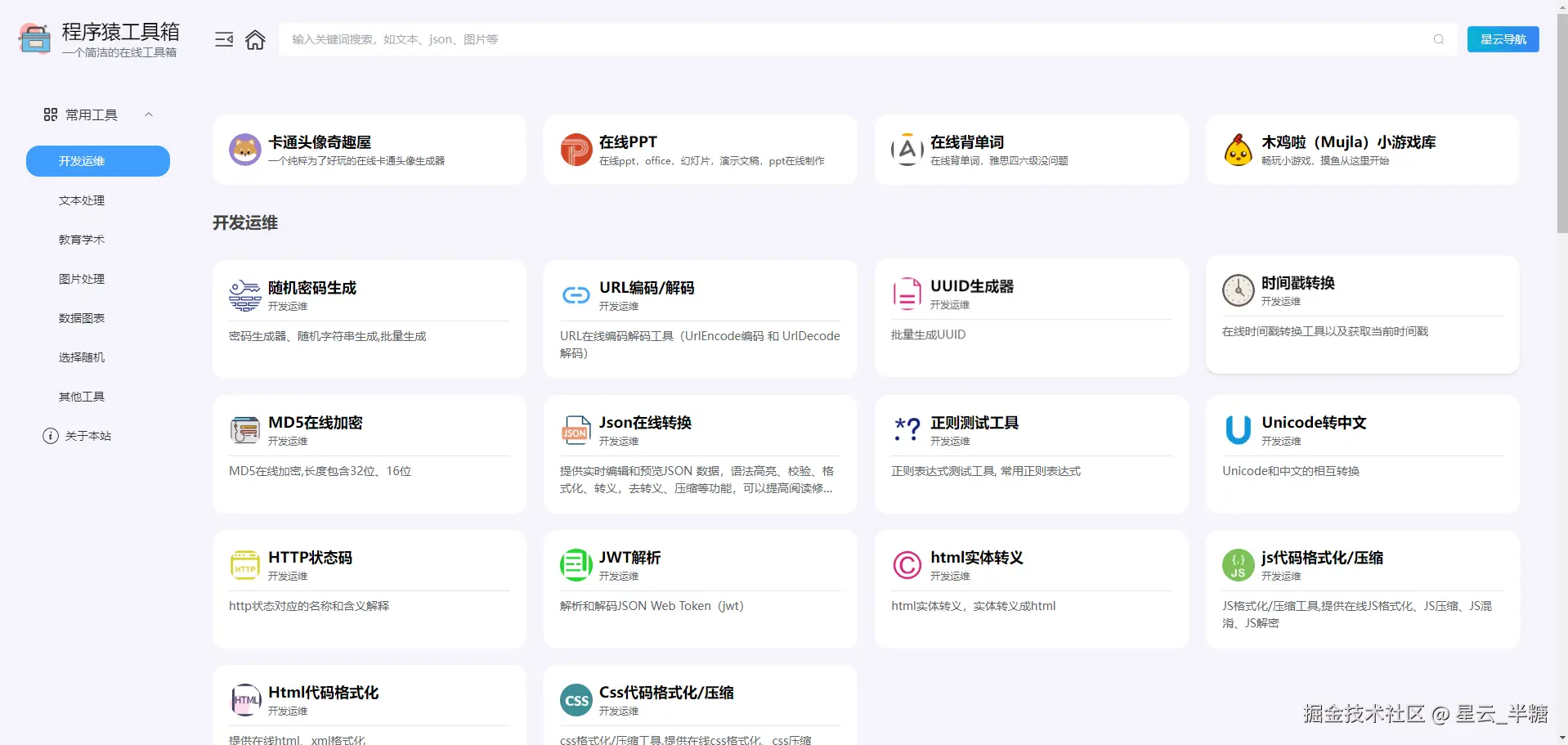Screen dimensions: 1568x745
Task: Click the html实体转义 copyright icon
Action: (907, 565)
